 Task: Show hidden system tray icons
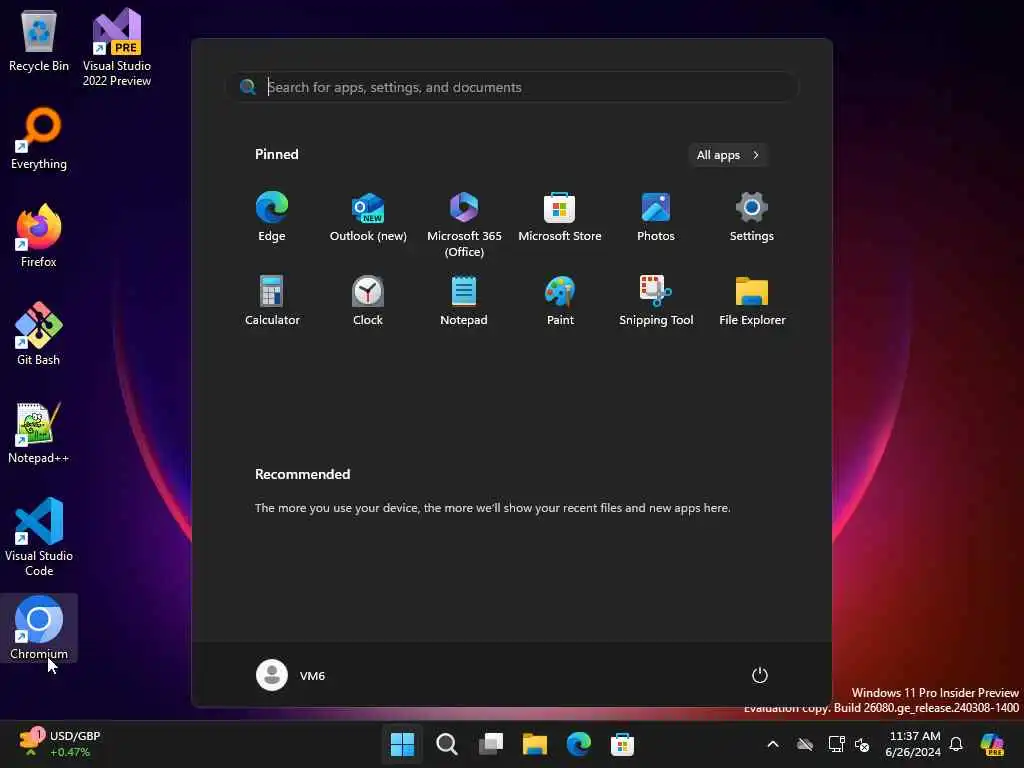coord(773,744)
